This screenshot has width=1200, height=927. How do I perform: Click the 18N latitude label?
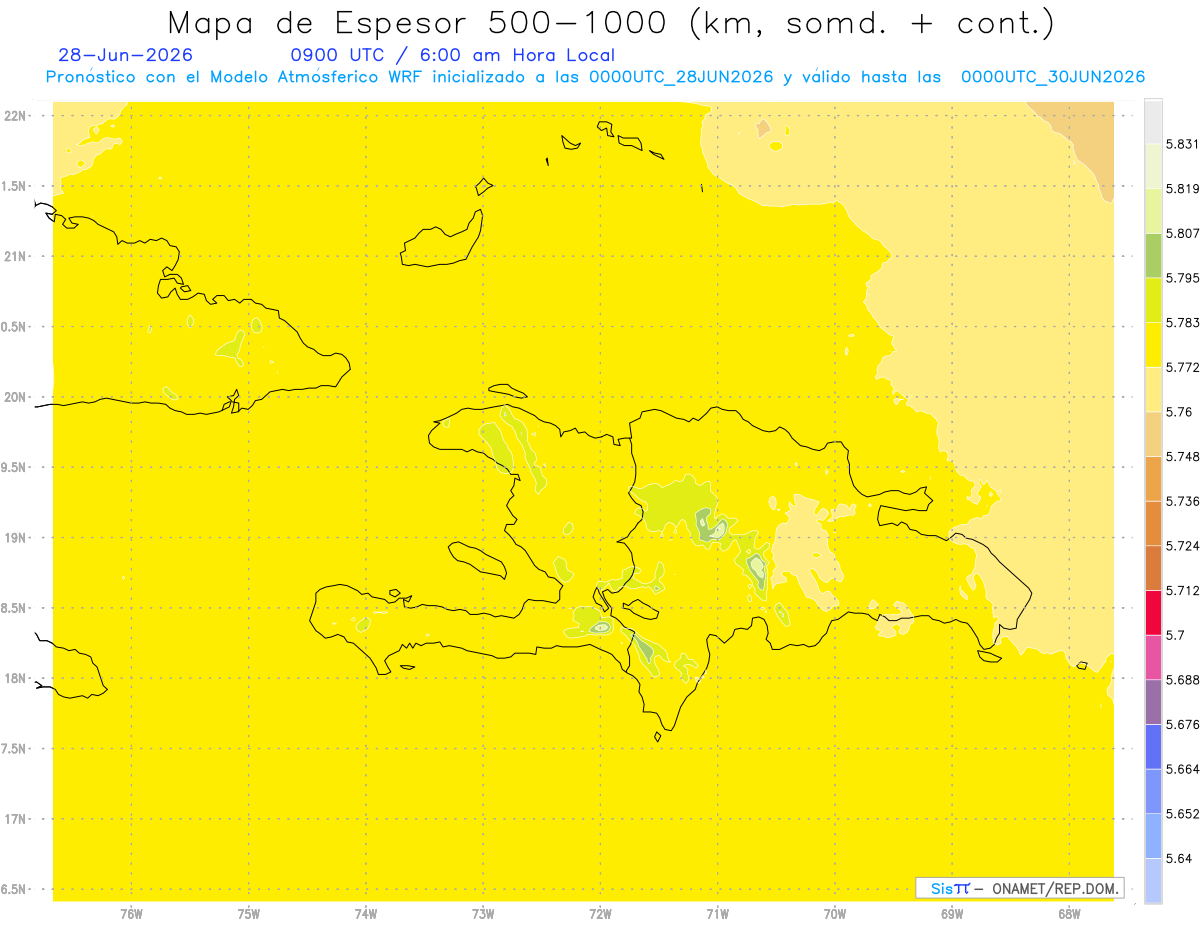tap(14, 679)
